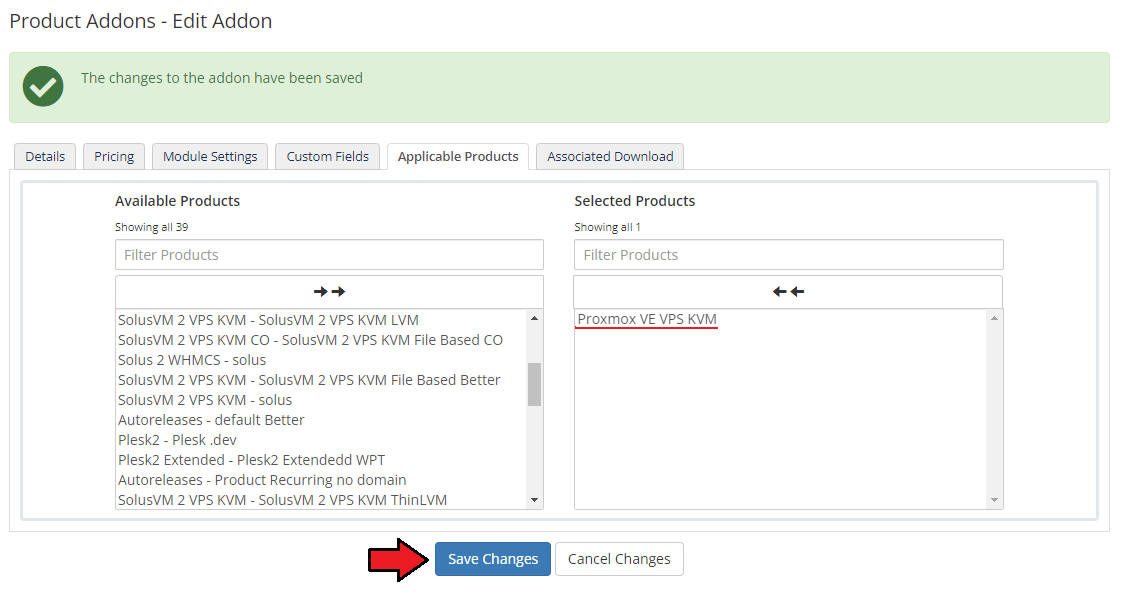Select SolusVM 2 VPS KVM File Based Better
The height and width of the screenshot is (608, 1121).
(321, 380)
